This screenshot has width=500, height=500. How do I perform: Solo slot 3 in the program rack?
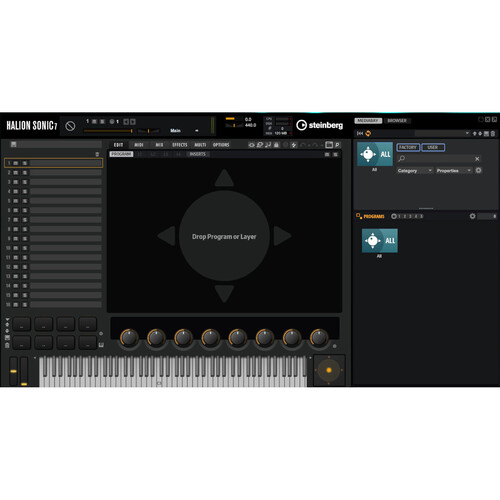click(25, 182)
